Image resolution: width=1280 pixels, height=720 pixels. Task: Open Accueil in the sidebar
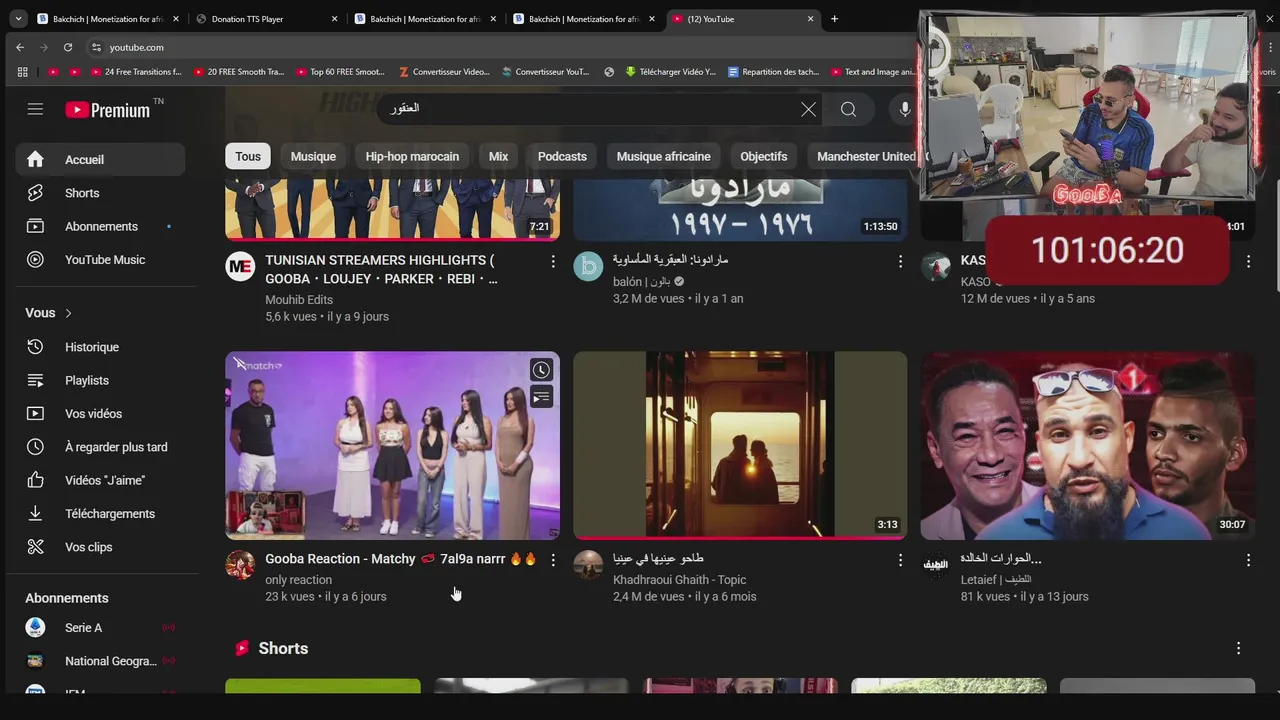pos(100,159)
